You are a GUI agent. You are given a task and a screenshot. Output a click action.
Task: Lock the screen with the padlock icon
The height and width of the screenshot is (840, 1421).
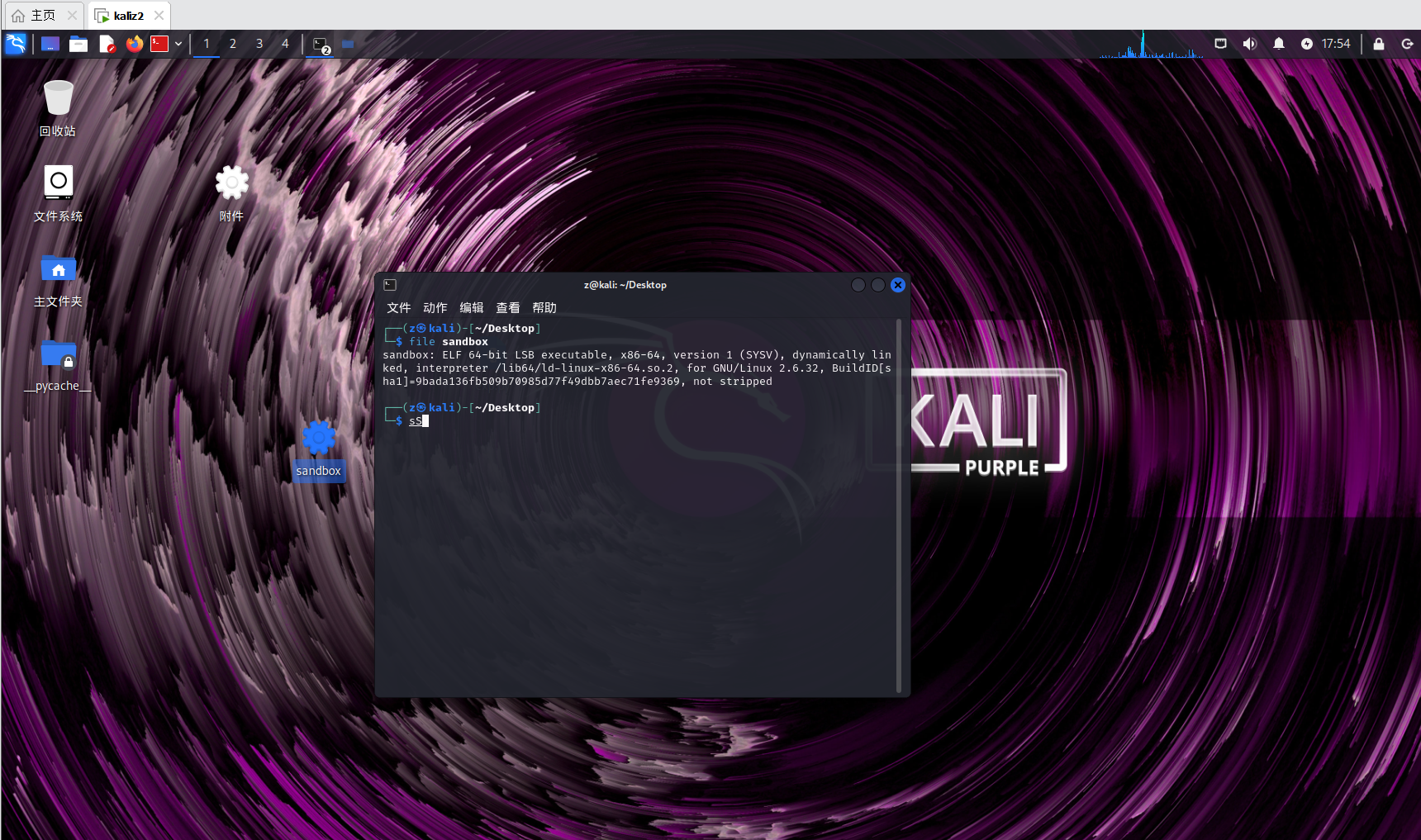[1379, 44]
